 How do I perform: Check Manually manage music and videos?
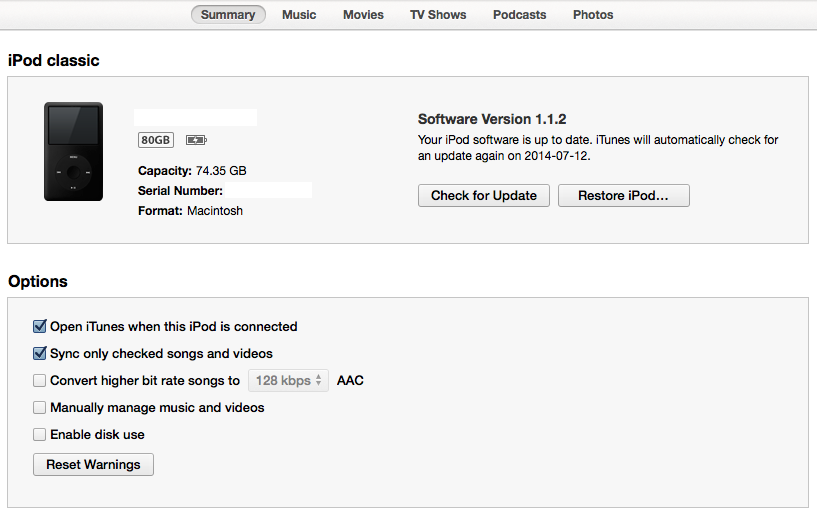tap(40, 408)
